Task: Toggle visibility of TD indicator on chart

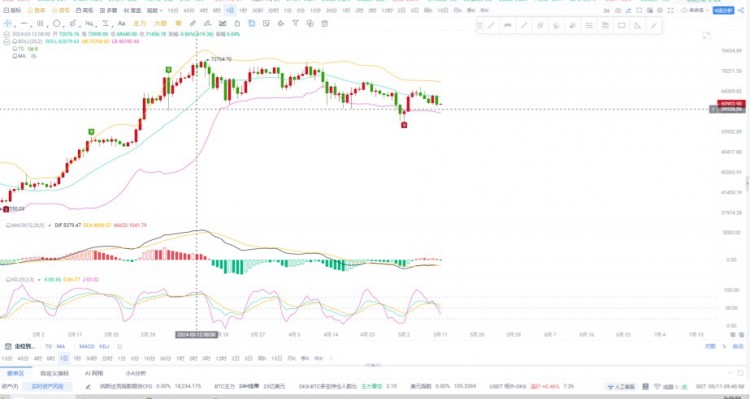Action: pyautogui.click(x=15, y=49)
